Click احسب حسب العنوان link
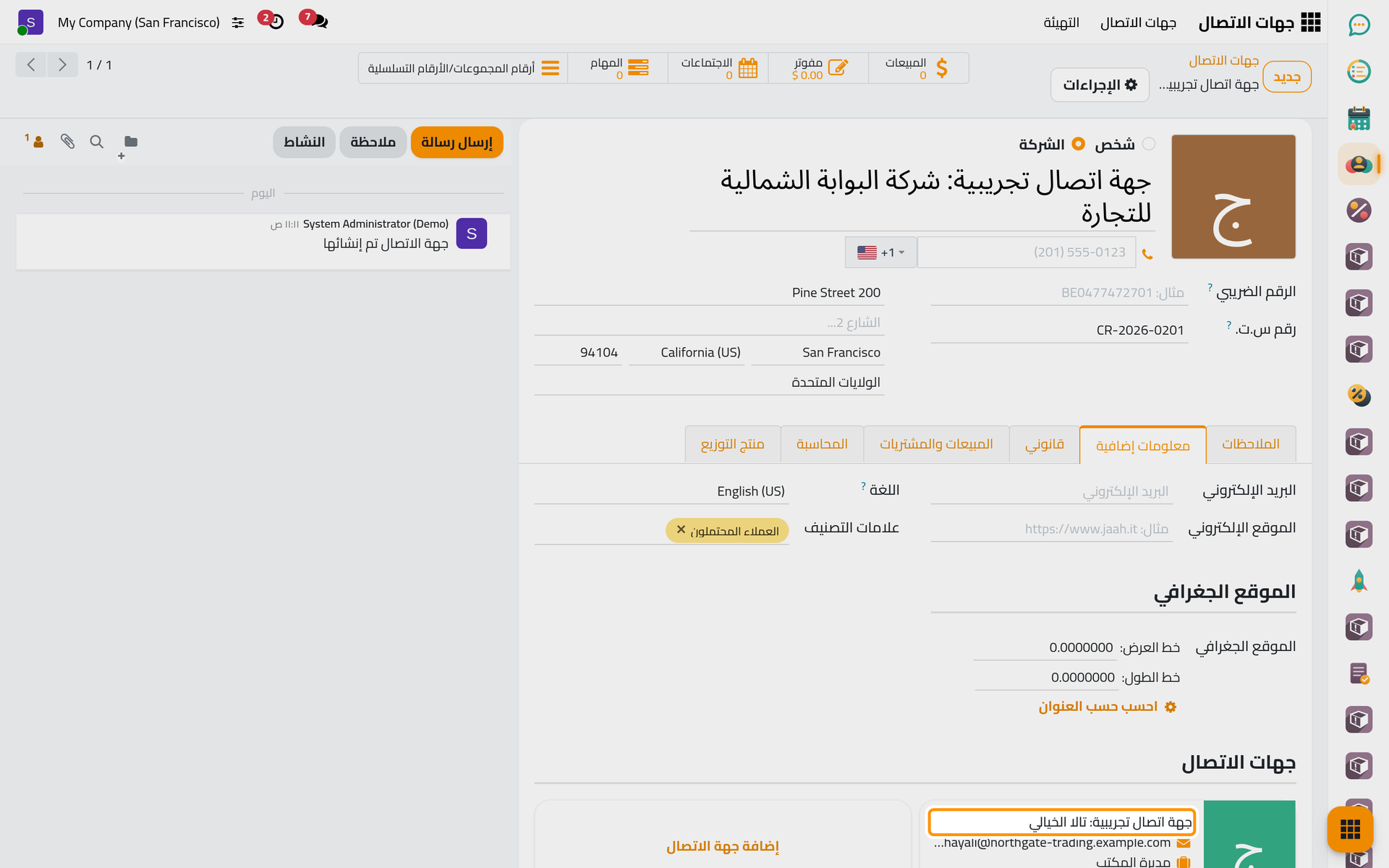The width and height of the screenshot is (1389, 868). click(1108, 707)
